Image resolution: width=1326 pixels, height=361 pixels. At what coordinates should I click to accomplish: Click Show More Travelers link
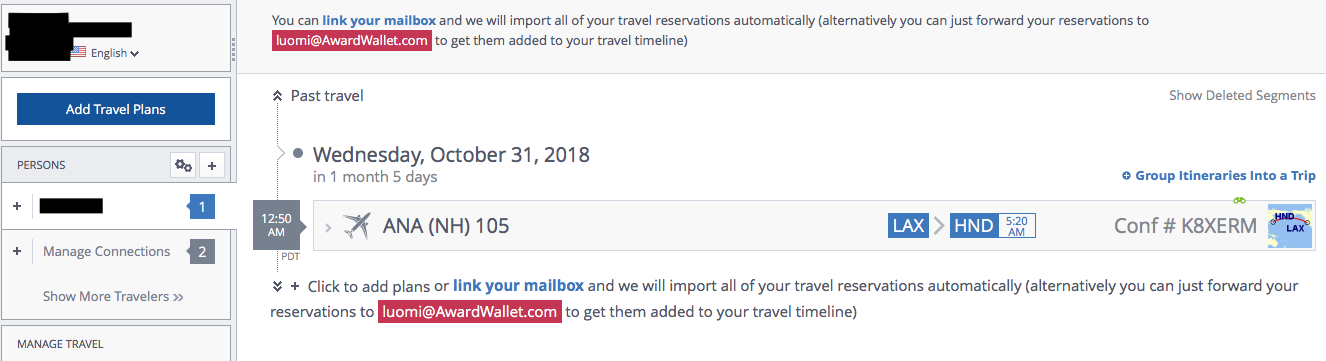[x=113, y=296]
